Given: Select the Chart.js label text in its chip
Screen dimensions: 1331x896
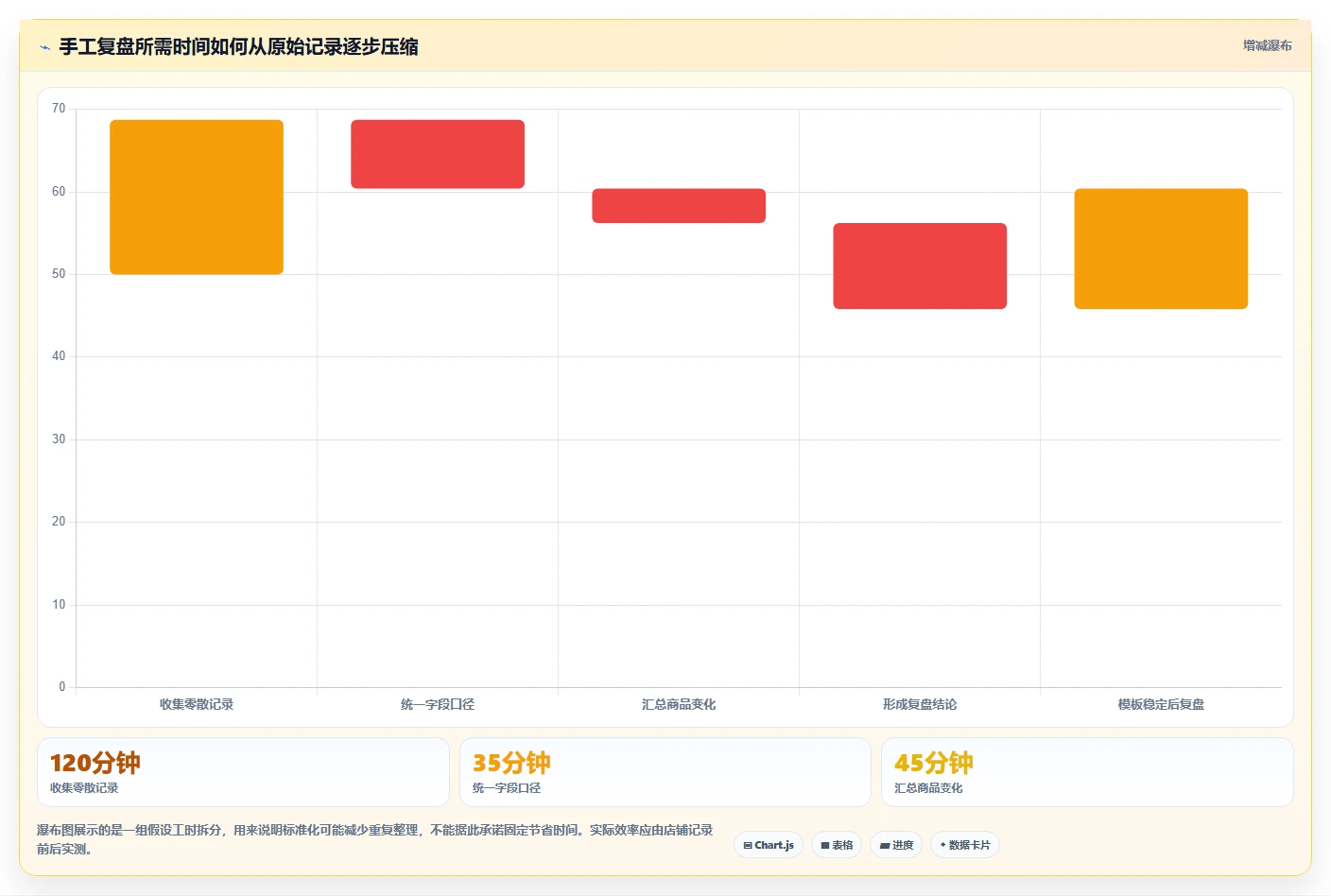Looking at the screenshot, I should coord(774,846).
